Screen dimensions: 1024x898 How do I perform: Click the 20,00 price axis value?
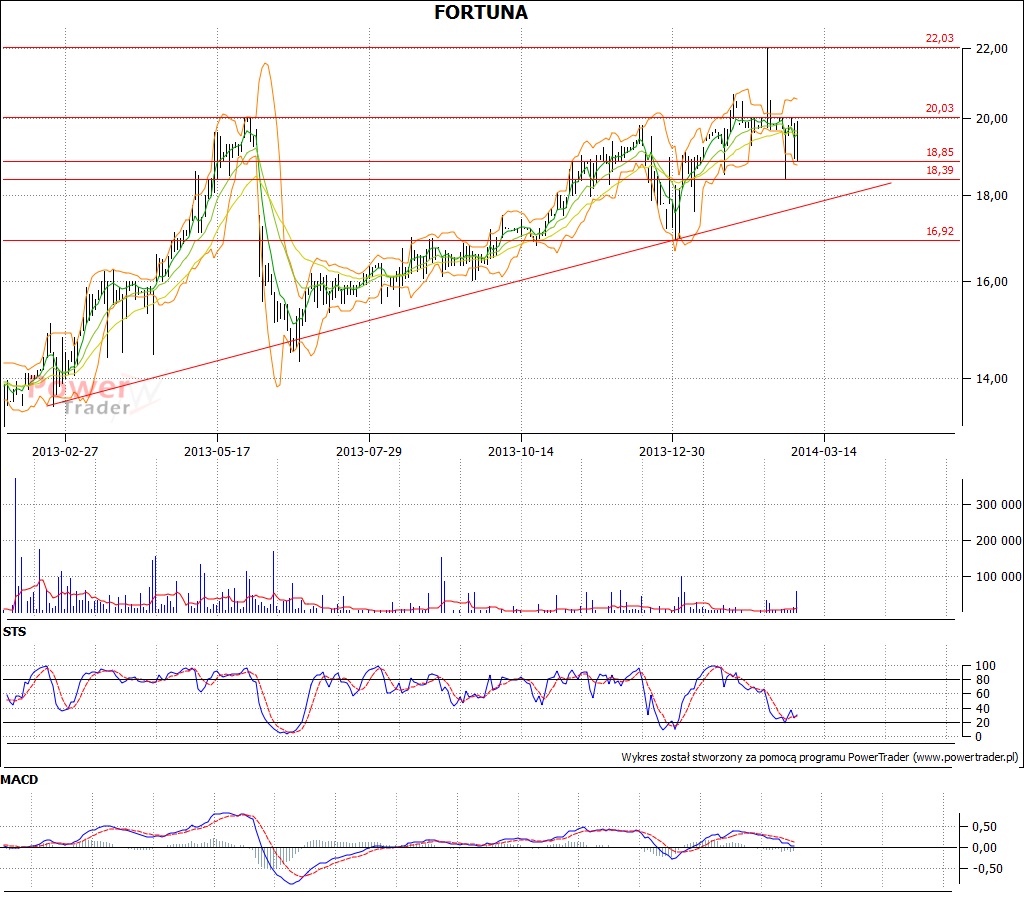991,119
